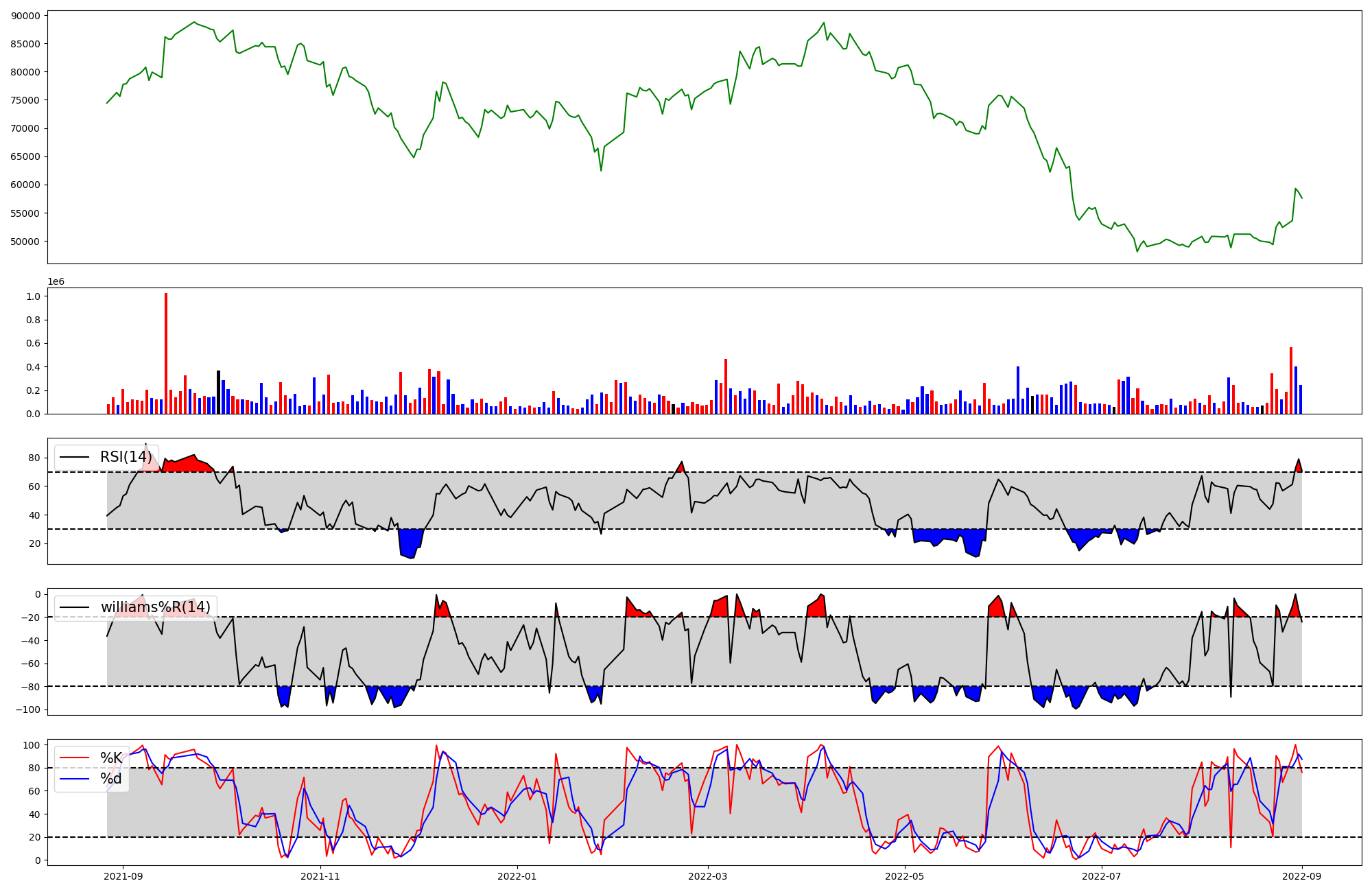Click the -100 tick on Williams axis
The width and height of the screenshot is (1372, 892).
28,709
